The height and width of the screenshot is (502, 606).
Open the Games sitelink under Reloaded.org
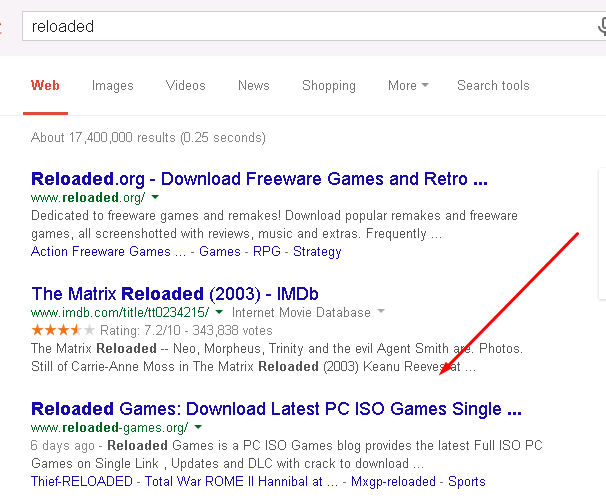(x=220, y=252)
